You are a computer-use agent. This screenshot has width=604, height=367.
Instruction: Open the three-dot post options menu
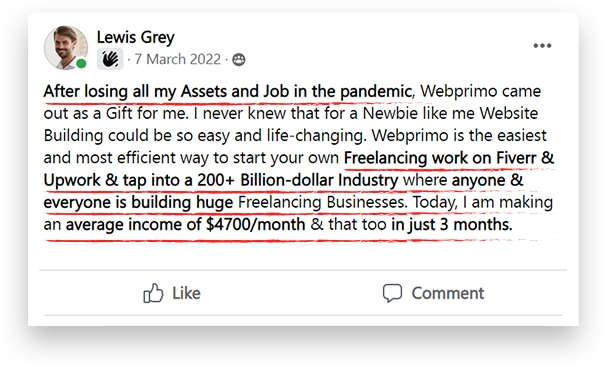click(x=542, y=45)
